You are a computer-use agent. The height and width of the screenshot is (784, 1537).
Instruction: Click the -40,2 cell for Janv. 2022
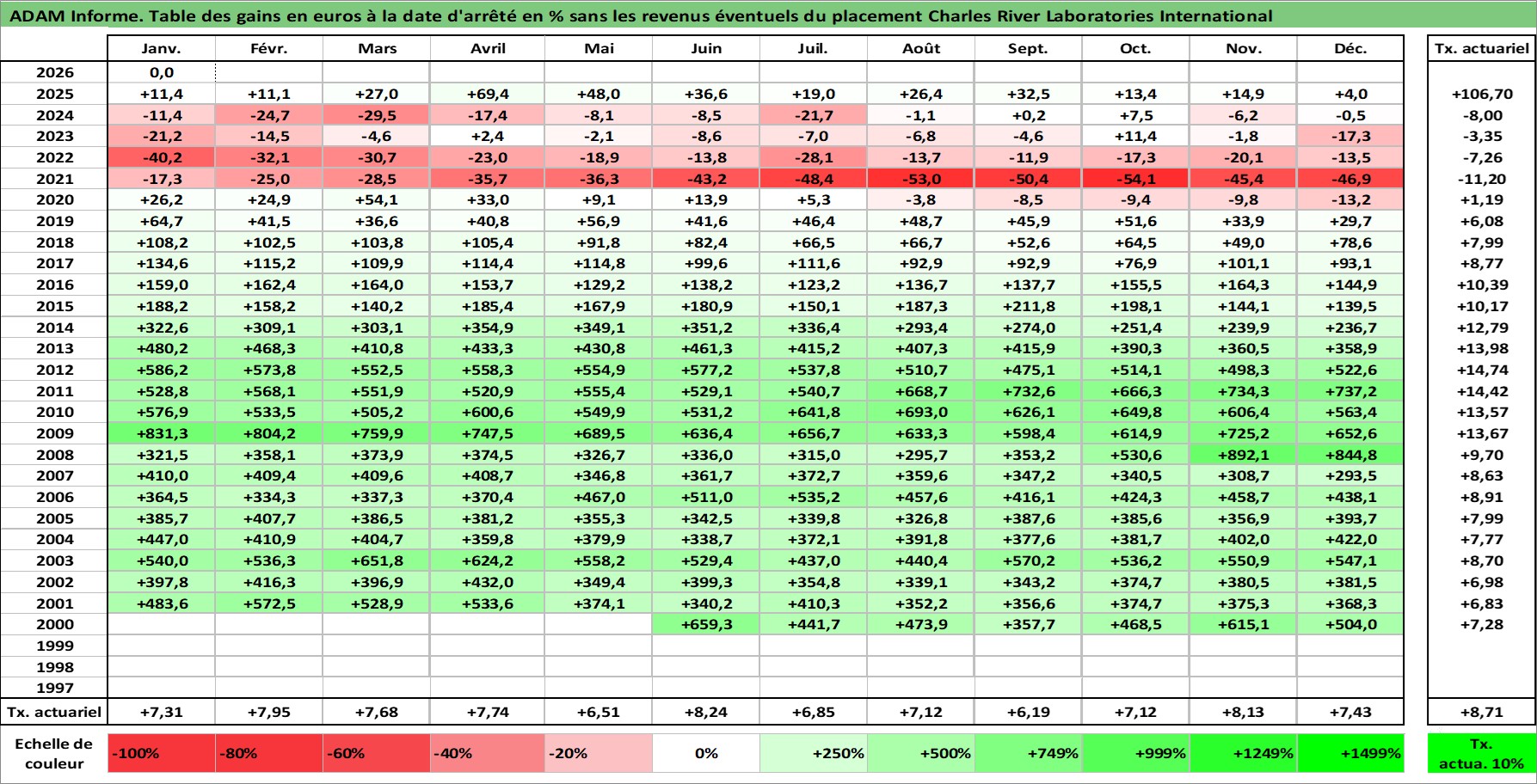(162, 157)
